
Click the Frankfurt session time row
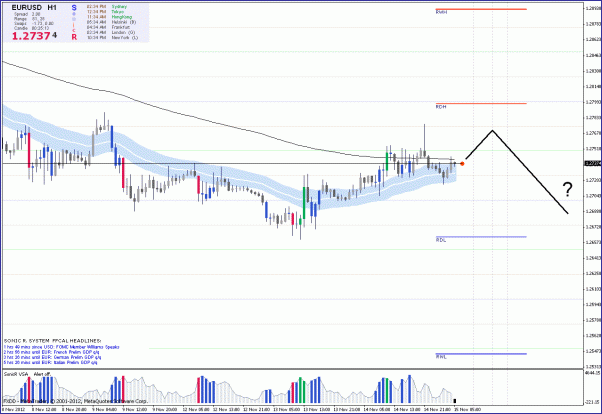coord(108,27)
